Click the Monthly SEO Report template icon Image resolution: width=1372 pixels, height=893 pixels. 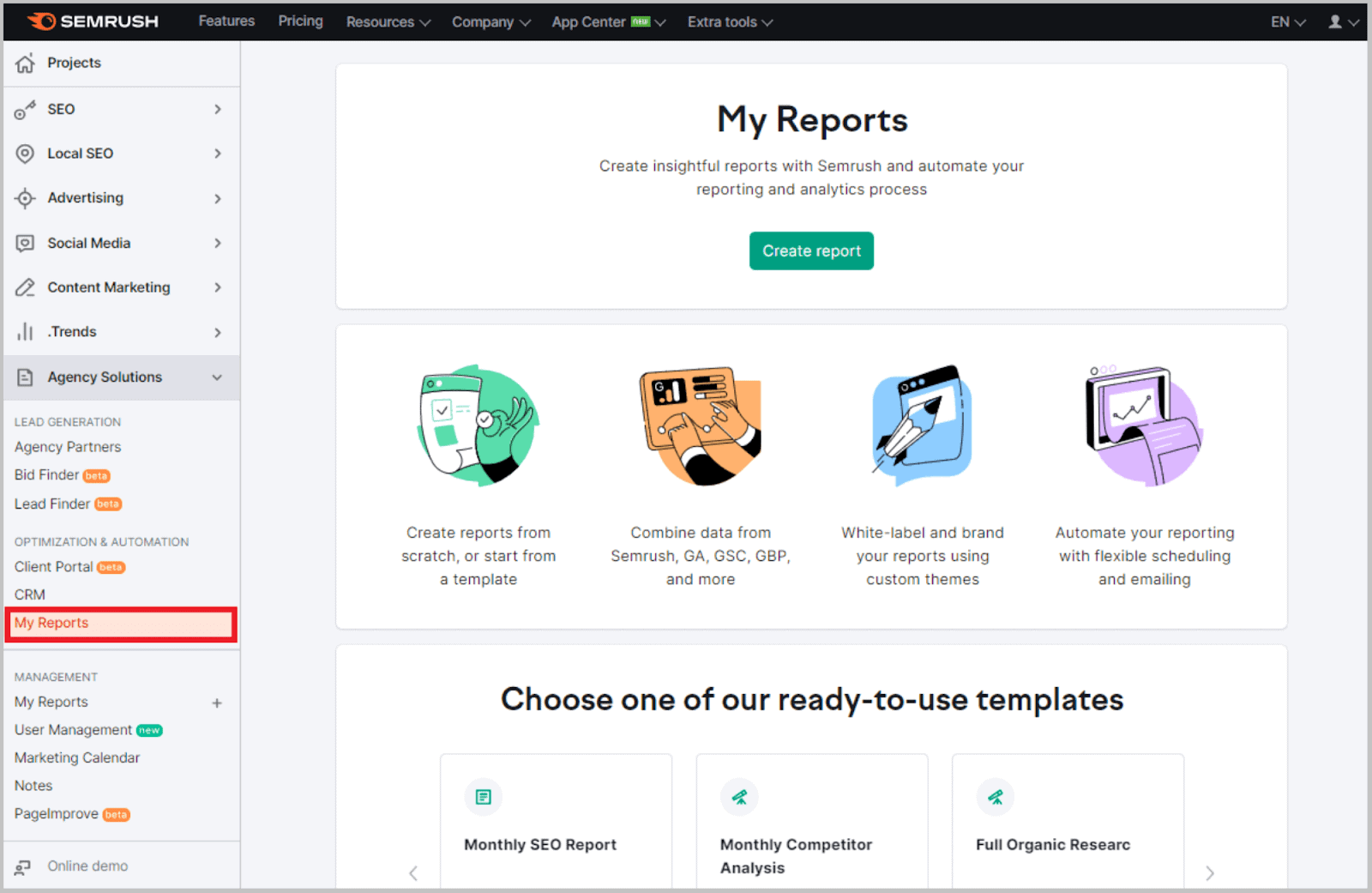click(484, 797)
